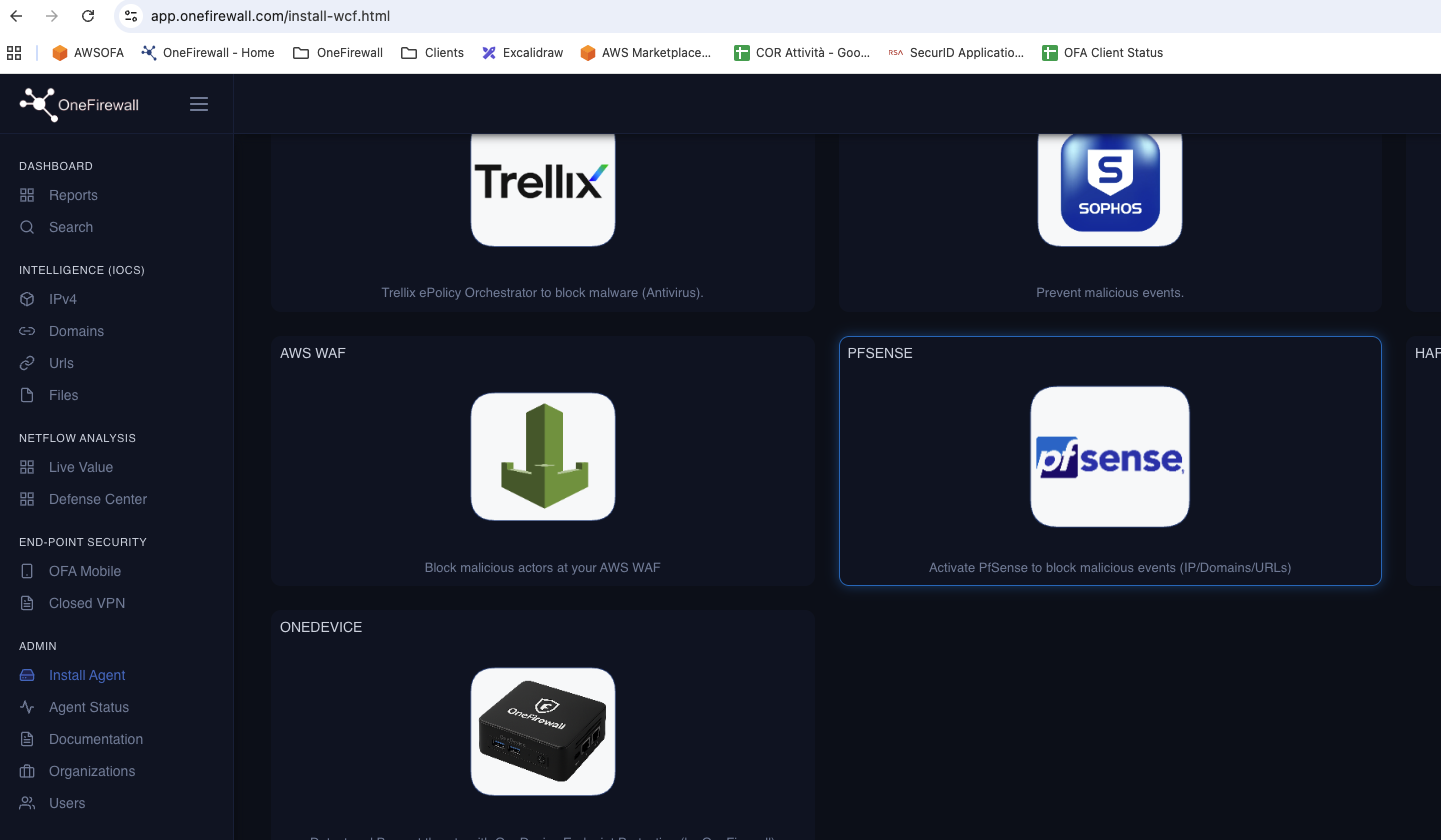The image size is (1441, 840).
Task: Open Users page
Action: tap(67, 803)
